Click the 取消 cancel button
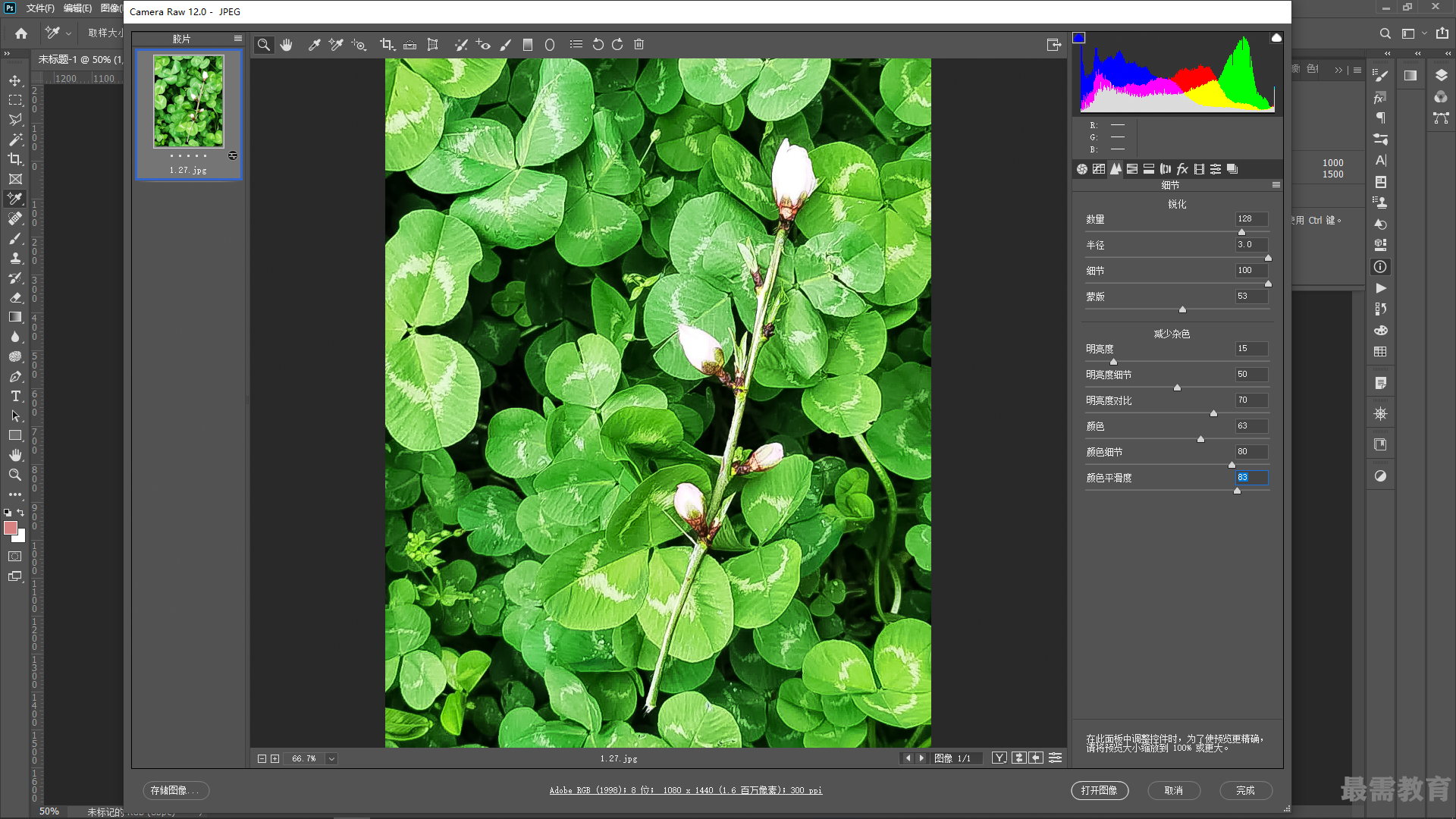 (x=1174, y=790)
